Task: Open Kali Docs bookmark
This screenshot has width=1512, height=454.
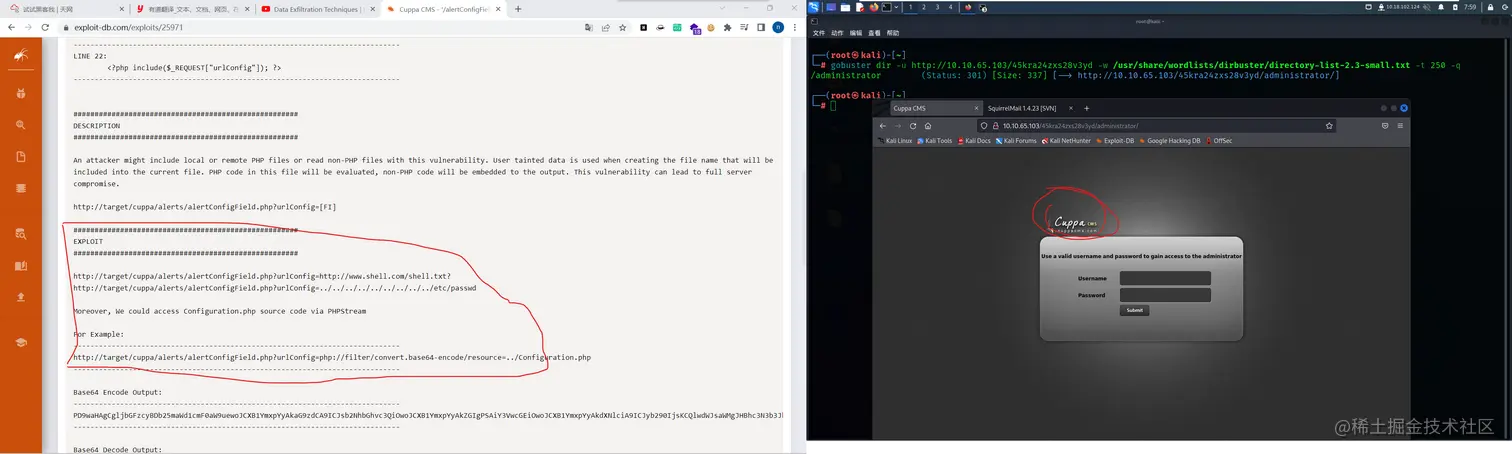Action: [974, 141]
